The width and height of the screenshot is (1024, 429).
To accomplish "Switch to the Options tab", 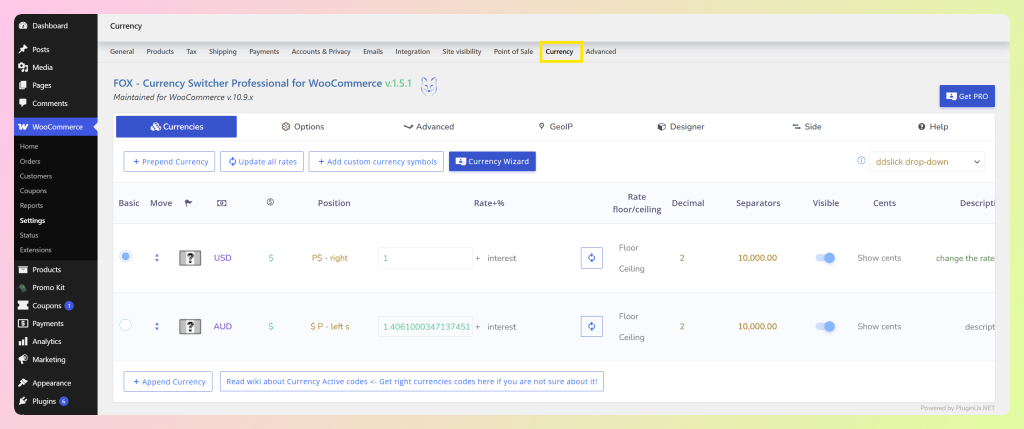I will click(x=302, y=127).
